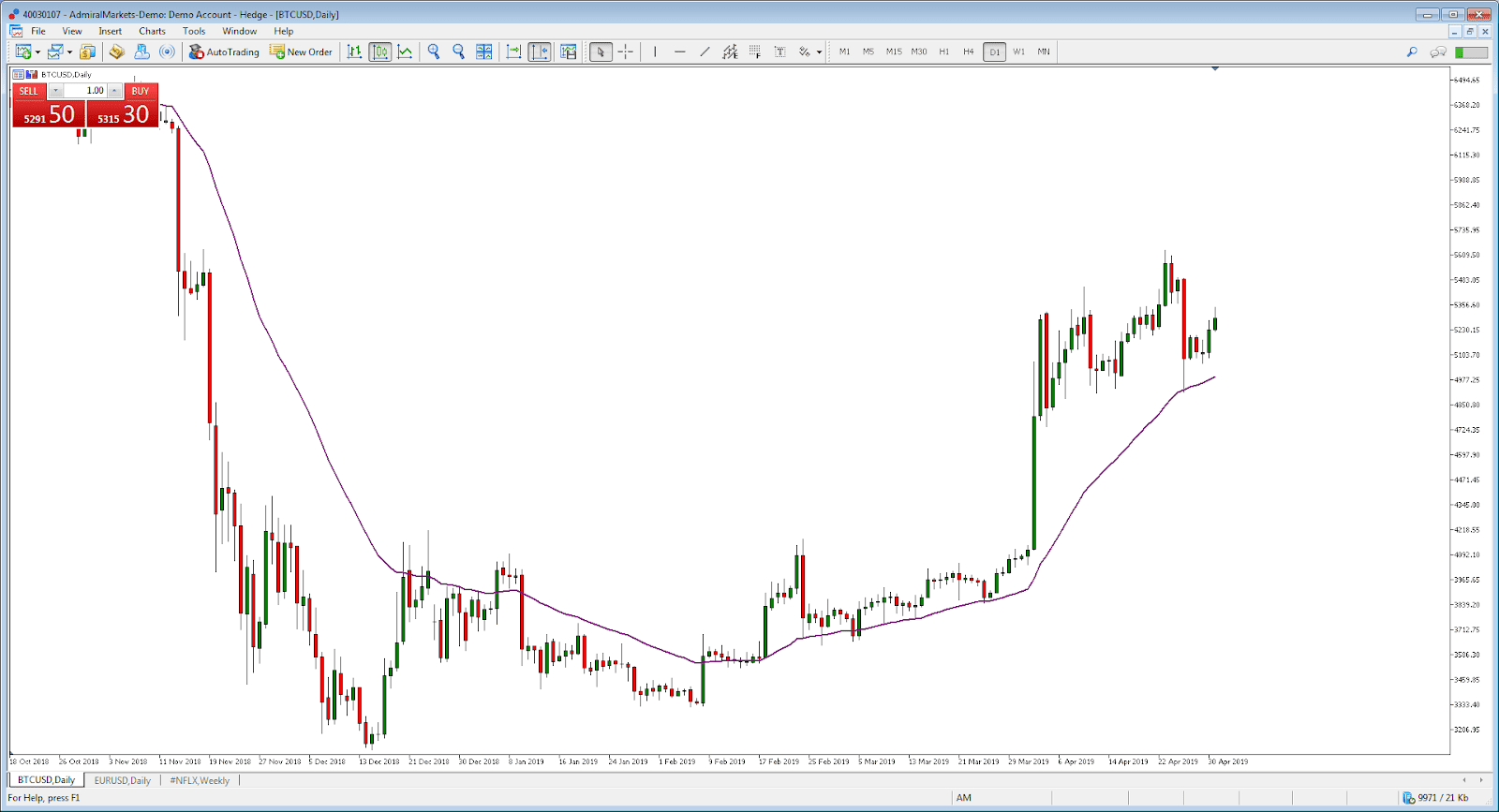Expand the objects dropdown arrow in toolbar

point(819,52)
